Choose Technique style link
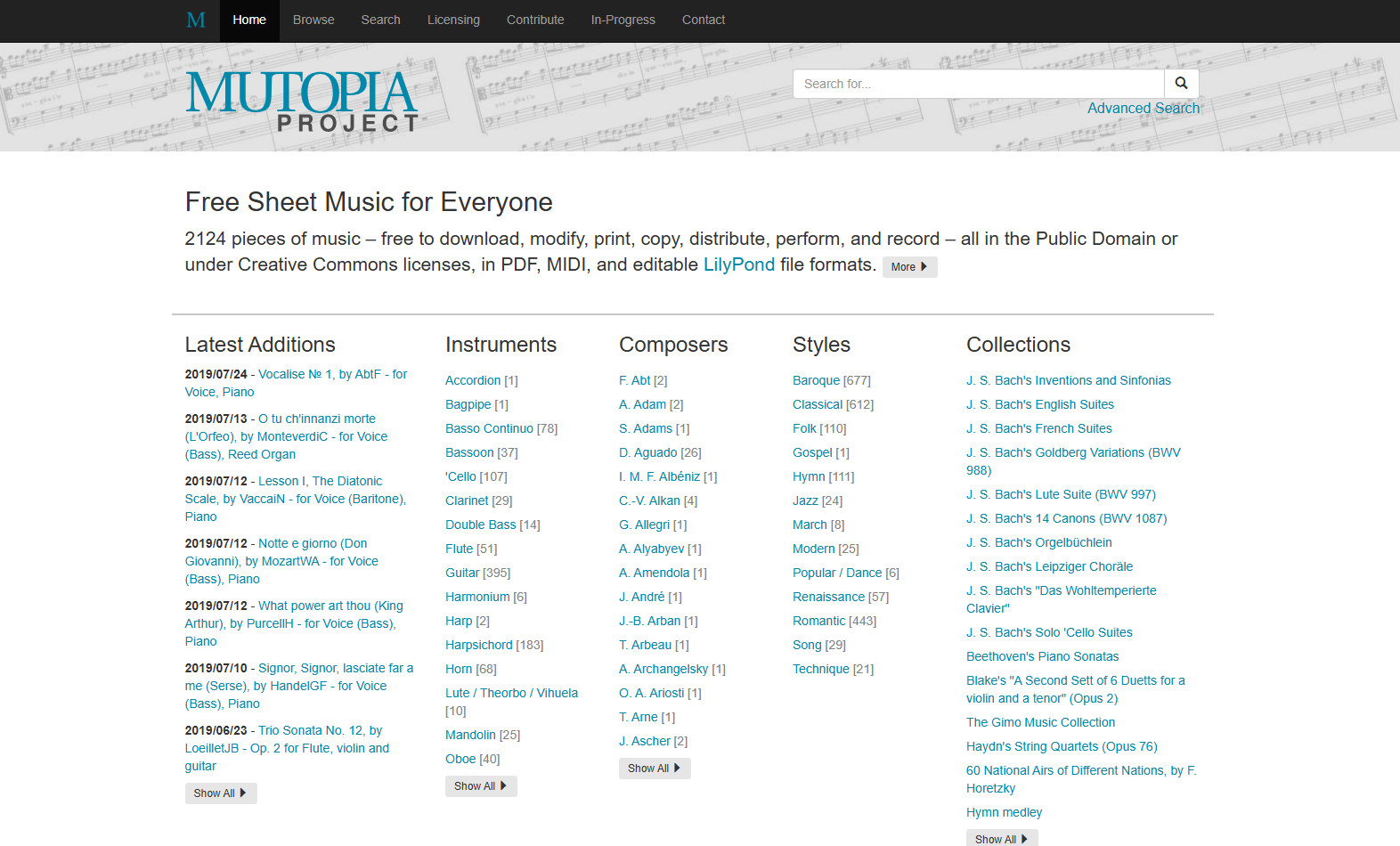This screenshot has width=1400, height=846. (821, 669)
